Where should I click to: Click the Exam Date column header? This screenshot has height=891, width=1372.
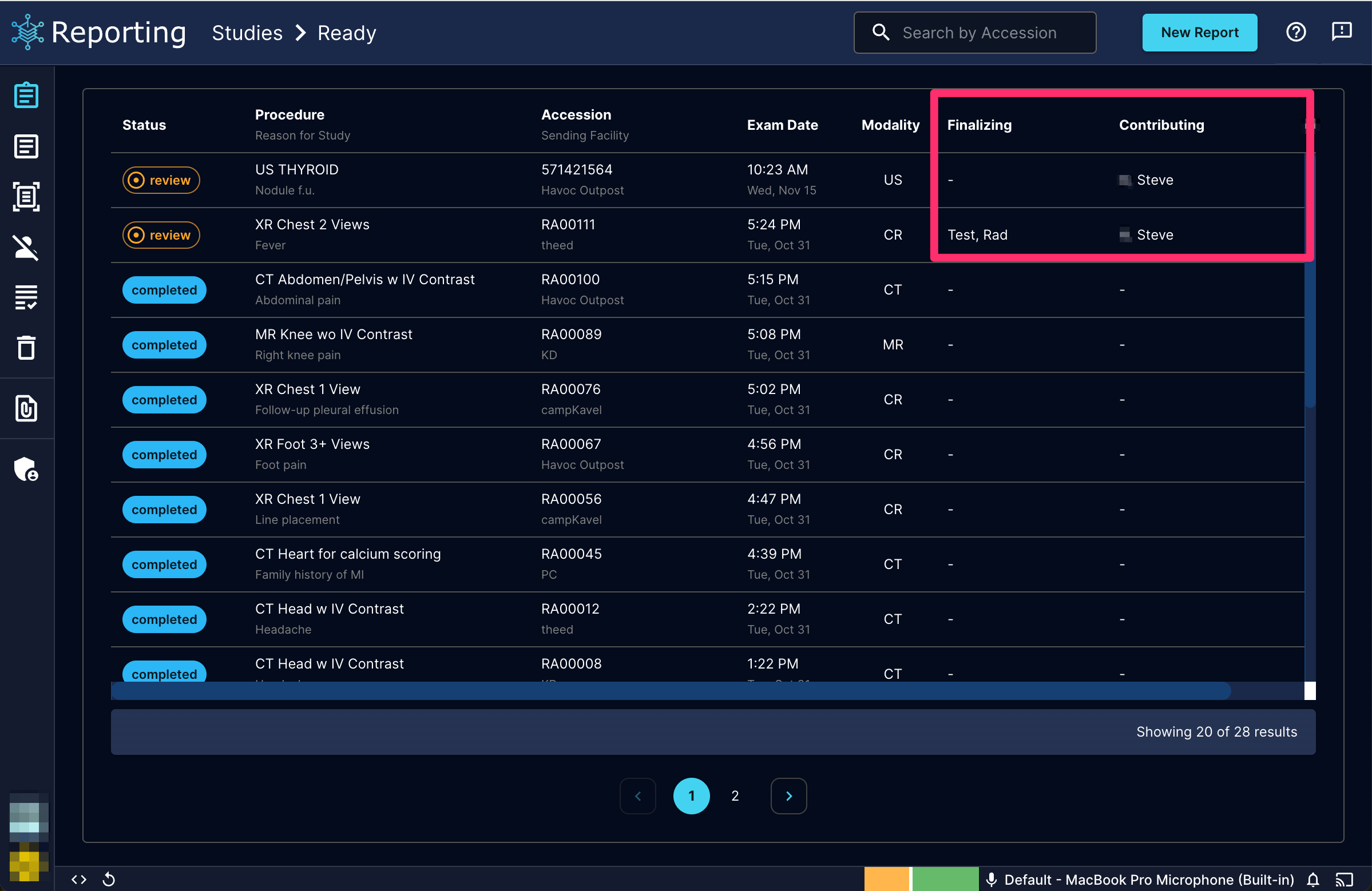tap(782, 125)
